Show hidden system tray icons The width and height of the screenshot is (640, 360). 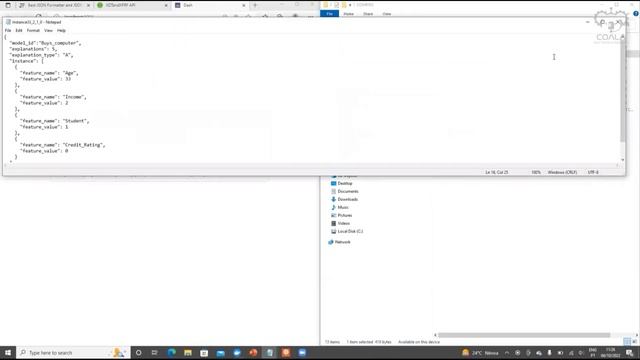tap(507, 353)
